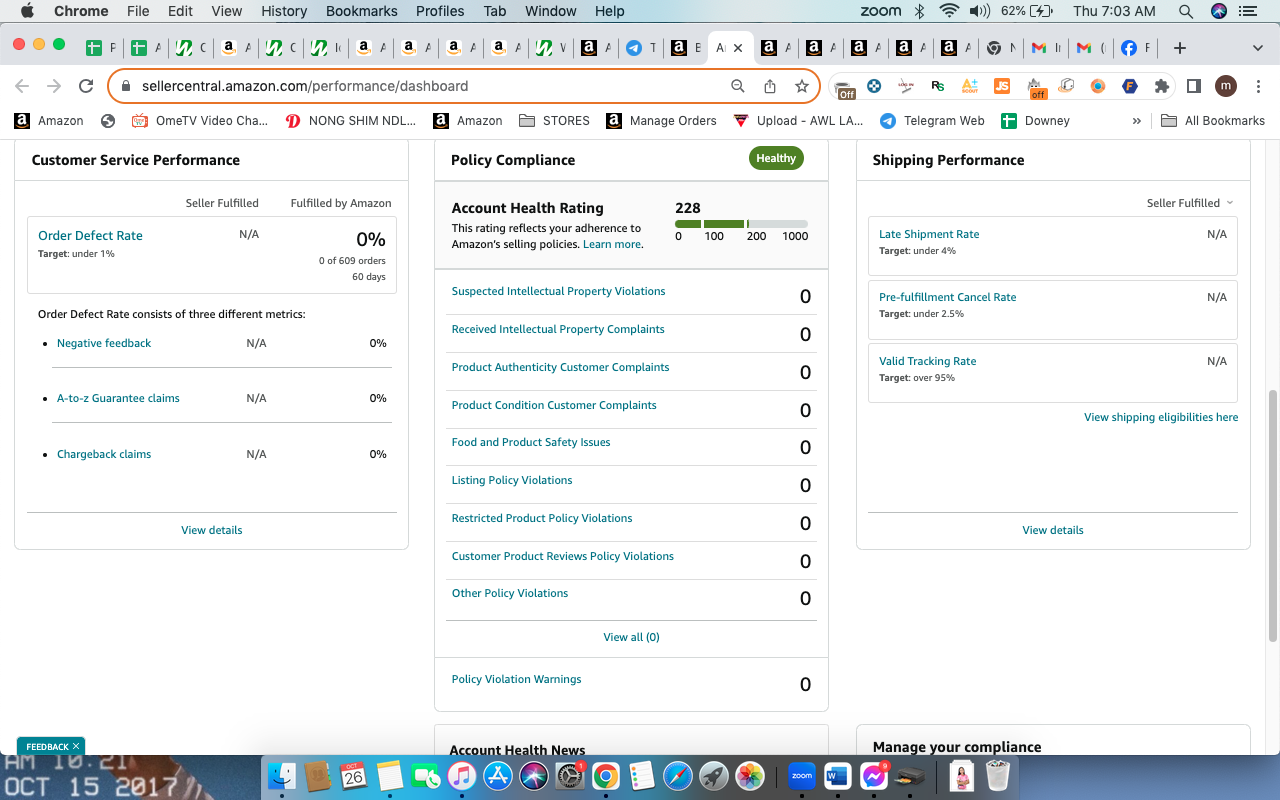Click the orange JS extension icon

coord(1002,86)
